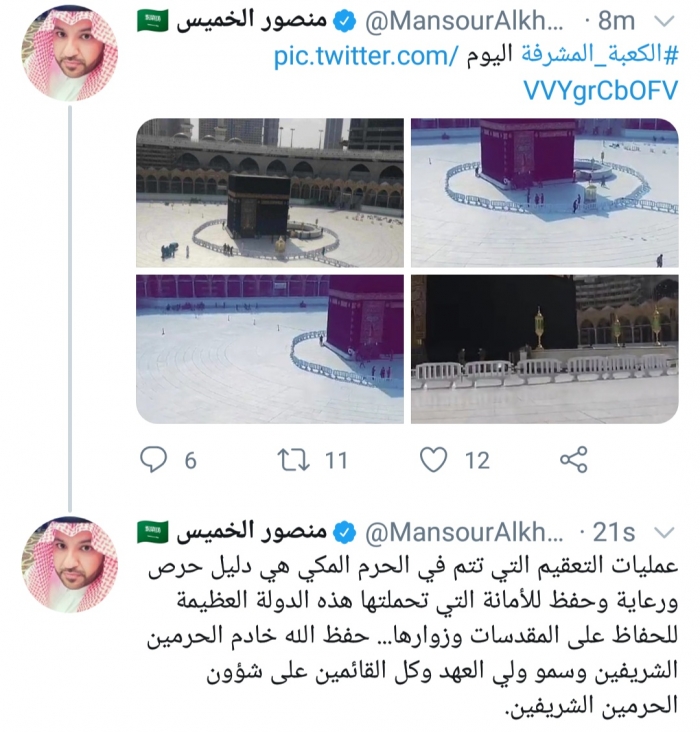Open the top profile avatar picture
The width and height of the screenshot is (700, 732).
pos(70,53)
